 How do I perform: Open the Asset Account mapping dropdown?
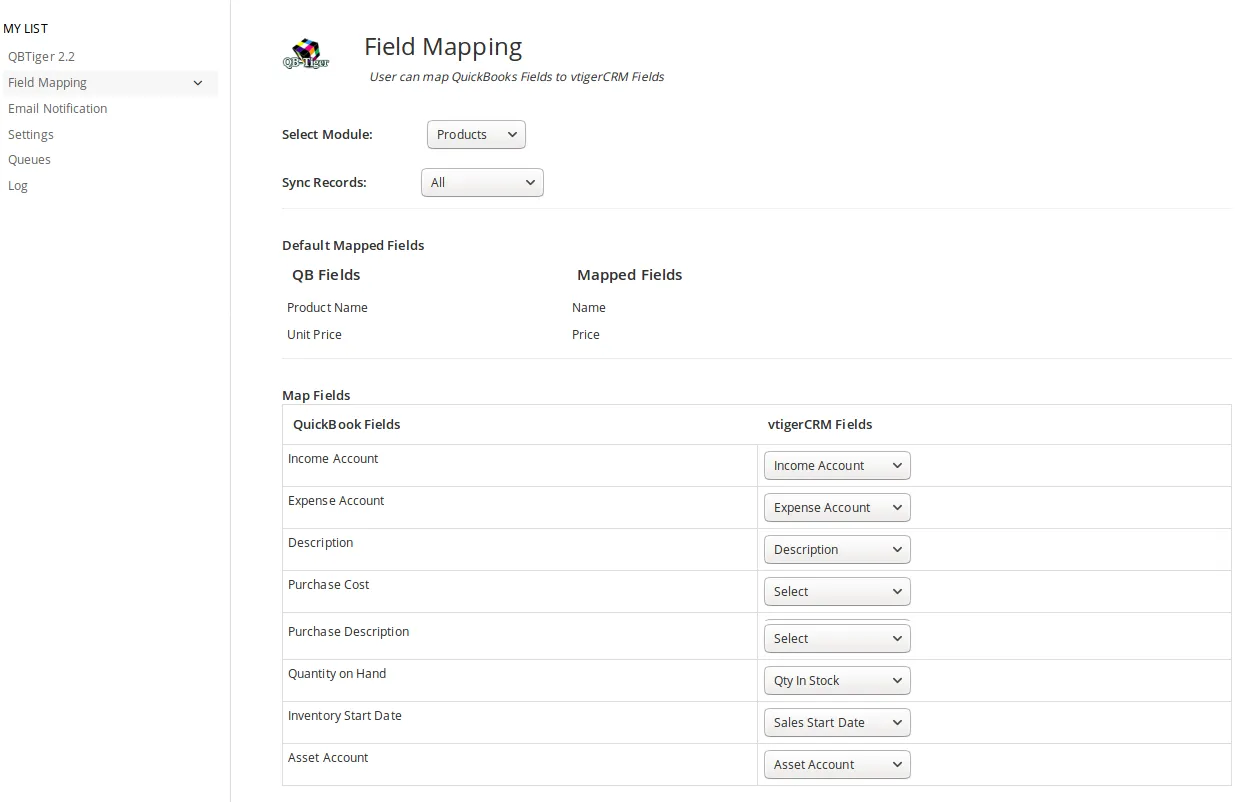836,765
